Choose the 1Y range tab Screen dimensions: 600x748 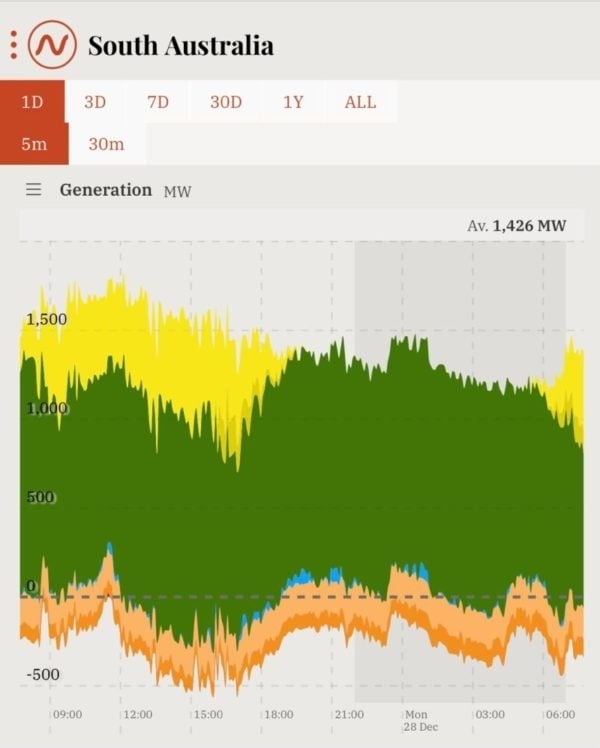click(292, 102)
